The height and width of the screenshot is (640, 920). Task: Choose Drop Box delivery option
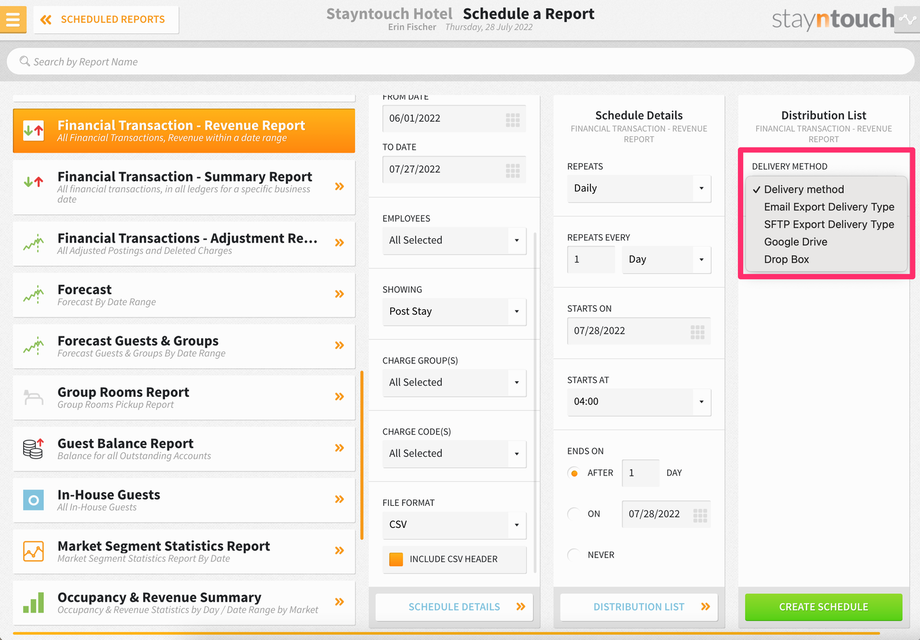click(826, 260)
